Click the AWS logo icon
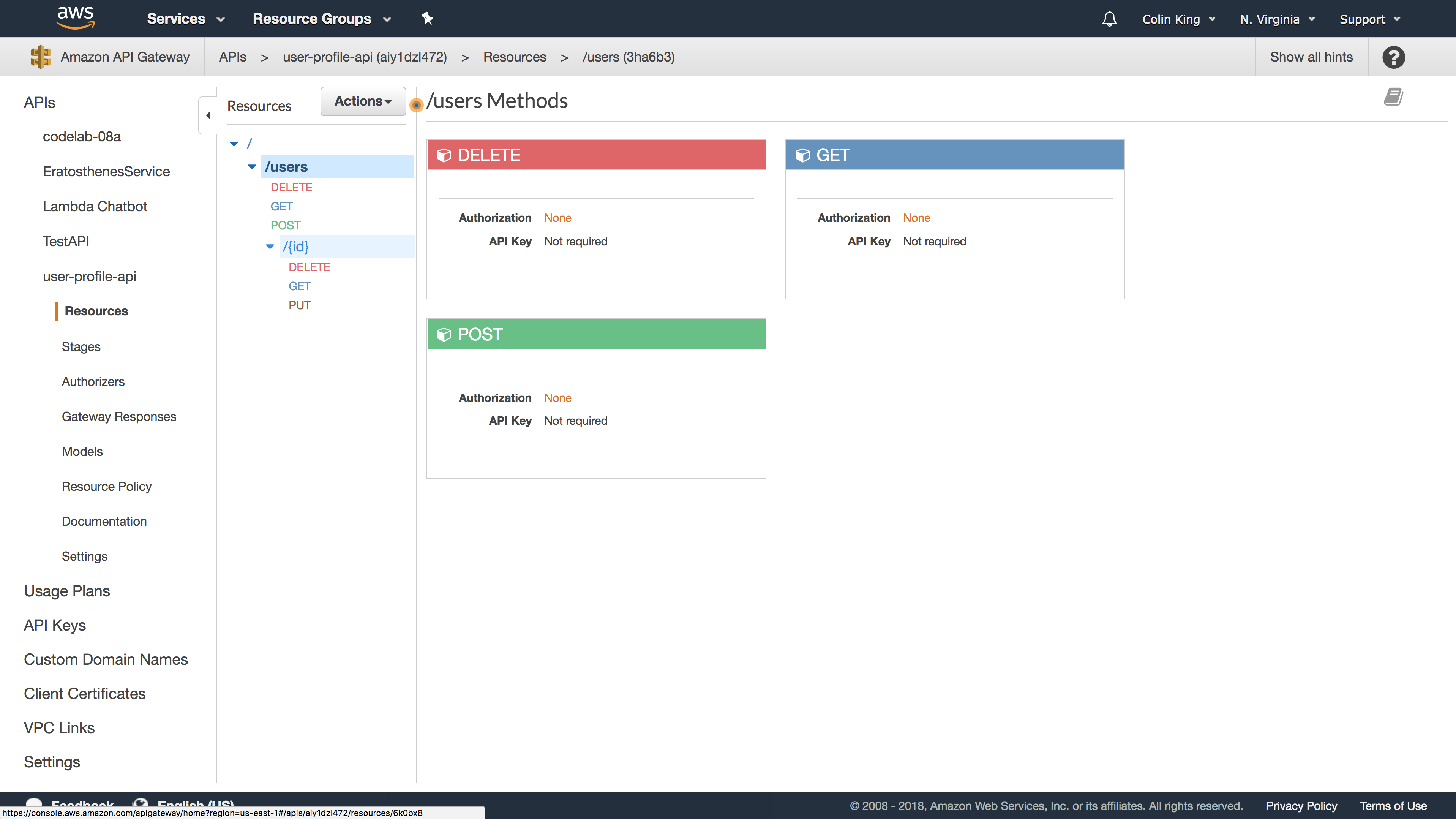Screen dimensions: 1456x819 coord(75,18)
